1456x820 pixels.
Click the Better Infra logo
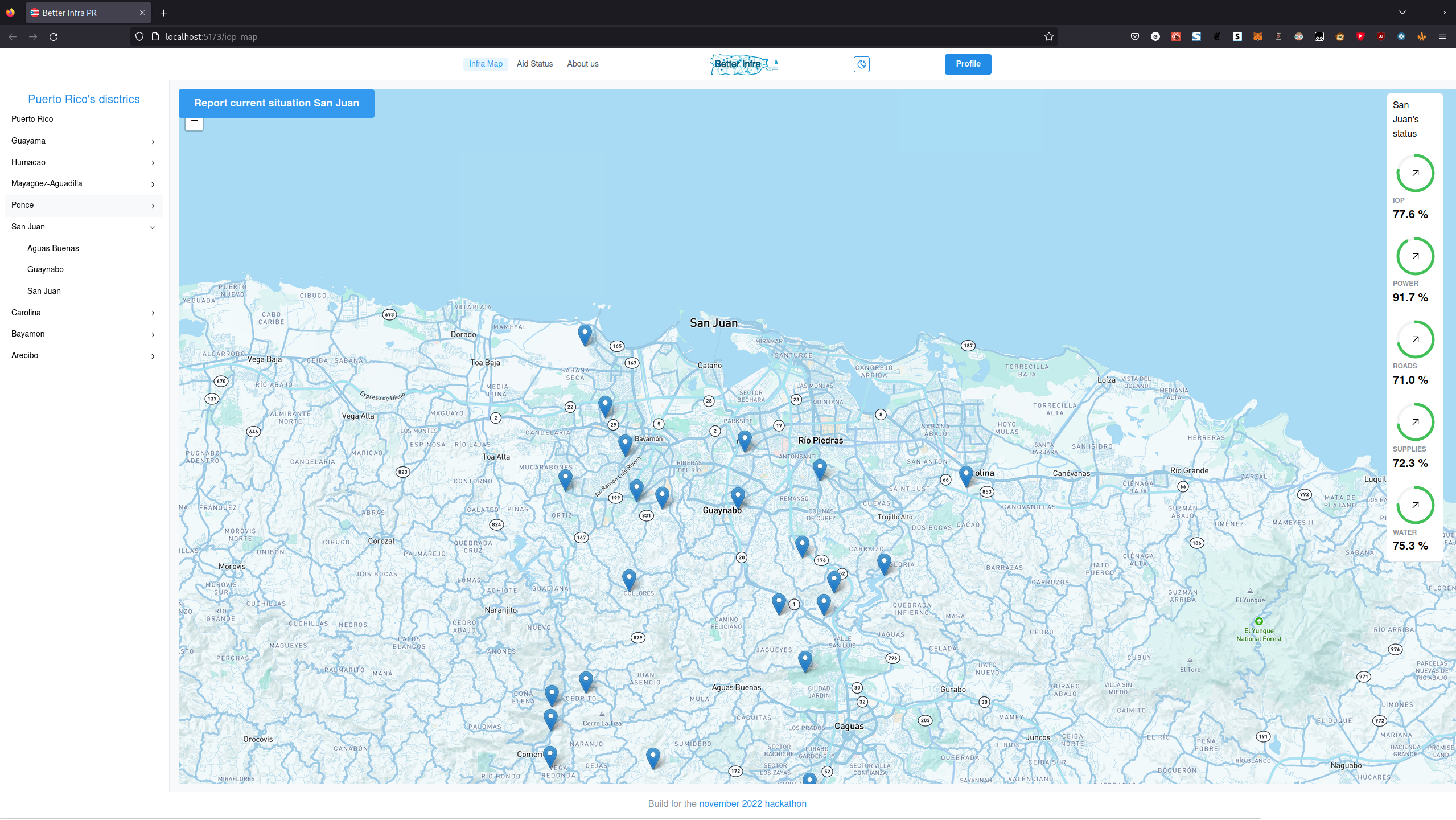point(743,64)
